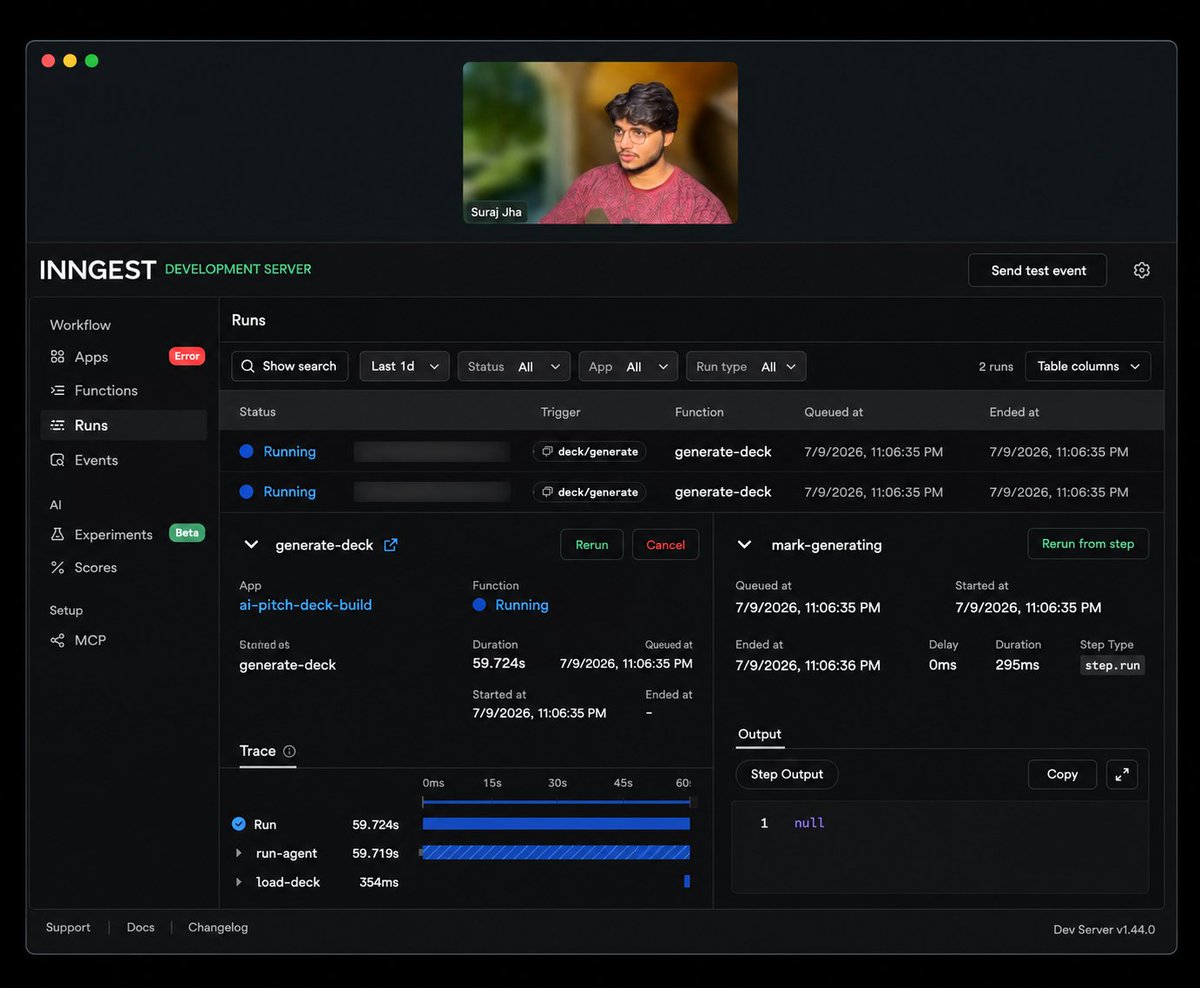Open the Changelog link in footer
The image size is (1200, 988).
218,928
